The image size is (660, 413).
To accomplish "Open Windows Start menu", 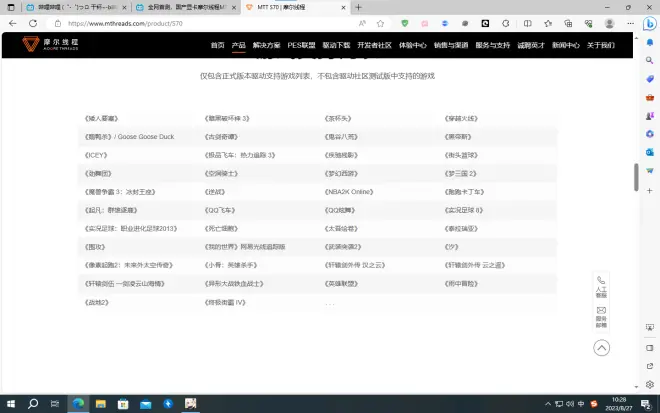I will (10, 403).
